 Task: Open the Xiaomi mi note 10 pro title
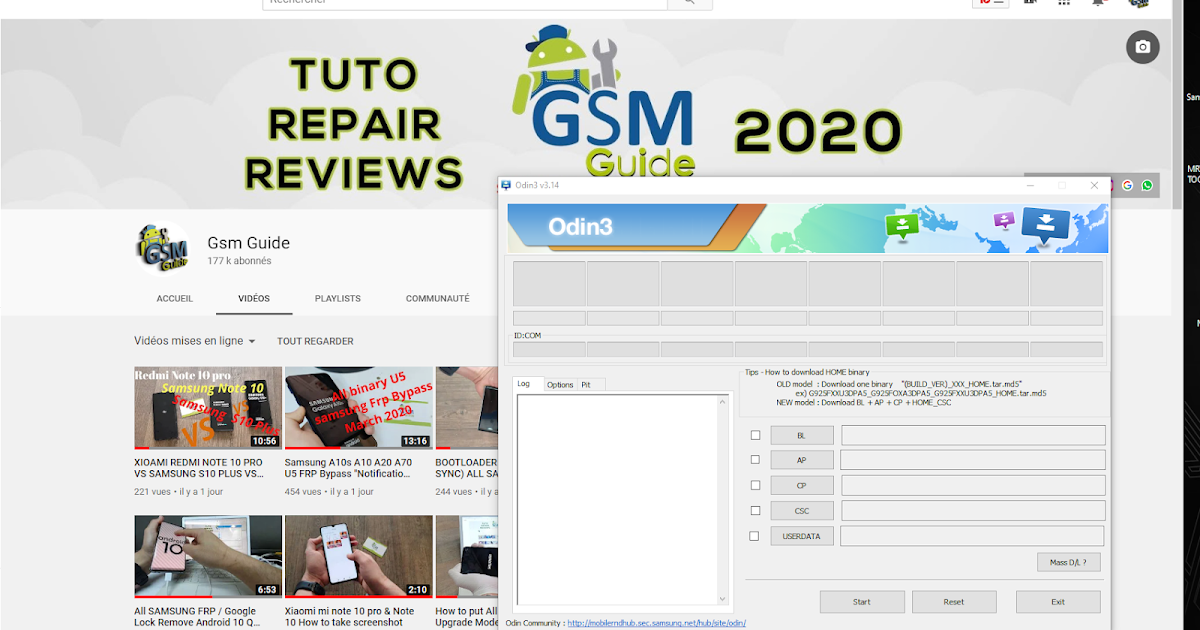pos(350,617)
